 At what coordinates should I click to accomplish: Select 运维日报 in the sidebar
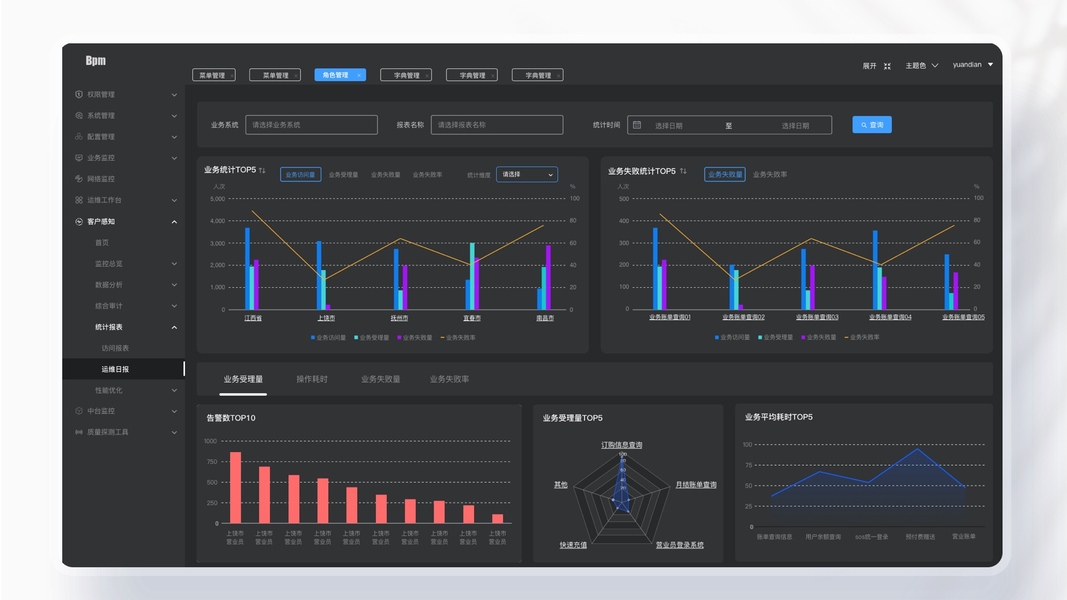tap(123, 369)
